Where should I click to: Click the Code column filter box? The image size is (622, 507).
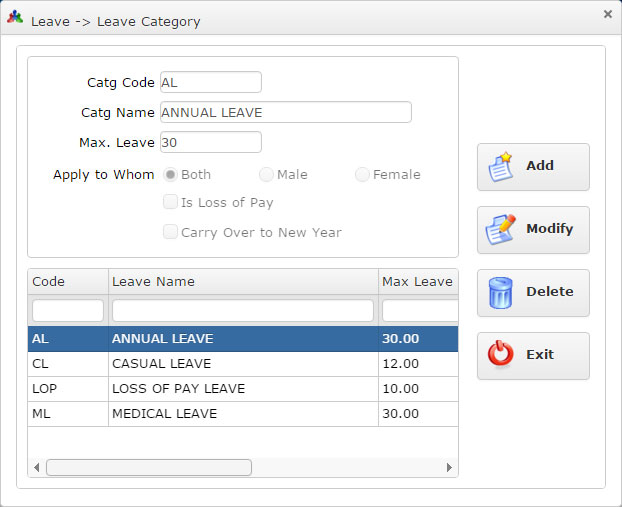(x=68, y=310)
